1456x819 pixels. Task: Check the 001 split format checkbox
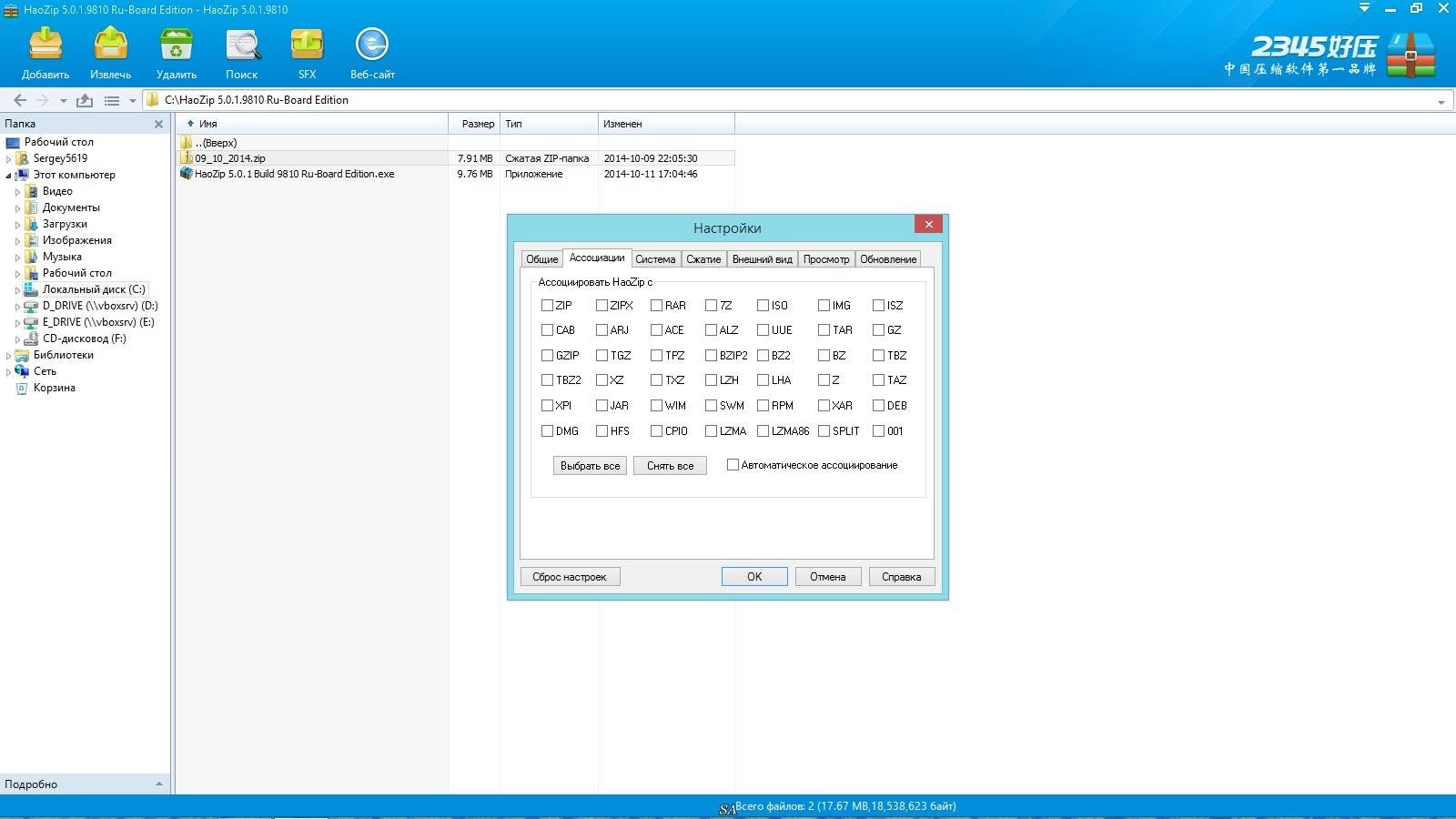pos(878,431)
